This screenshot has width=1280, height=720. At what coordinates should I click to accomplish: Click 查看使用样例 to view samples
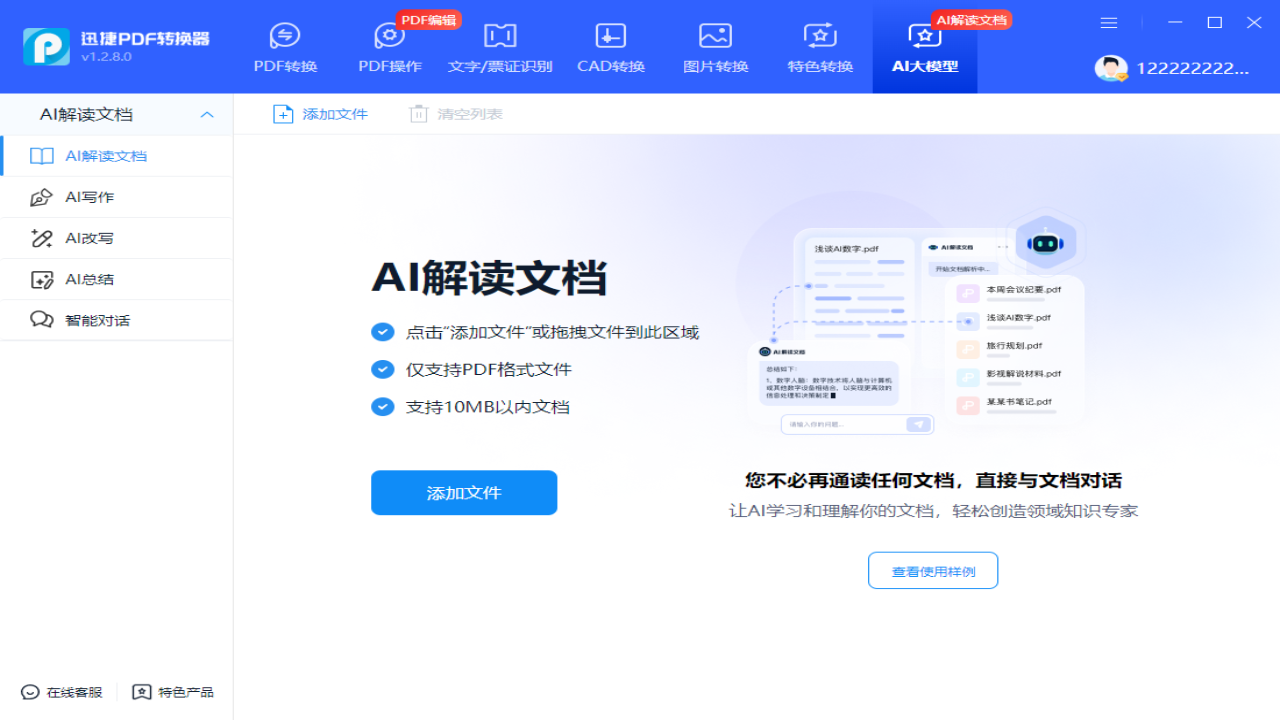932,569
